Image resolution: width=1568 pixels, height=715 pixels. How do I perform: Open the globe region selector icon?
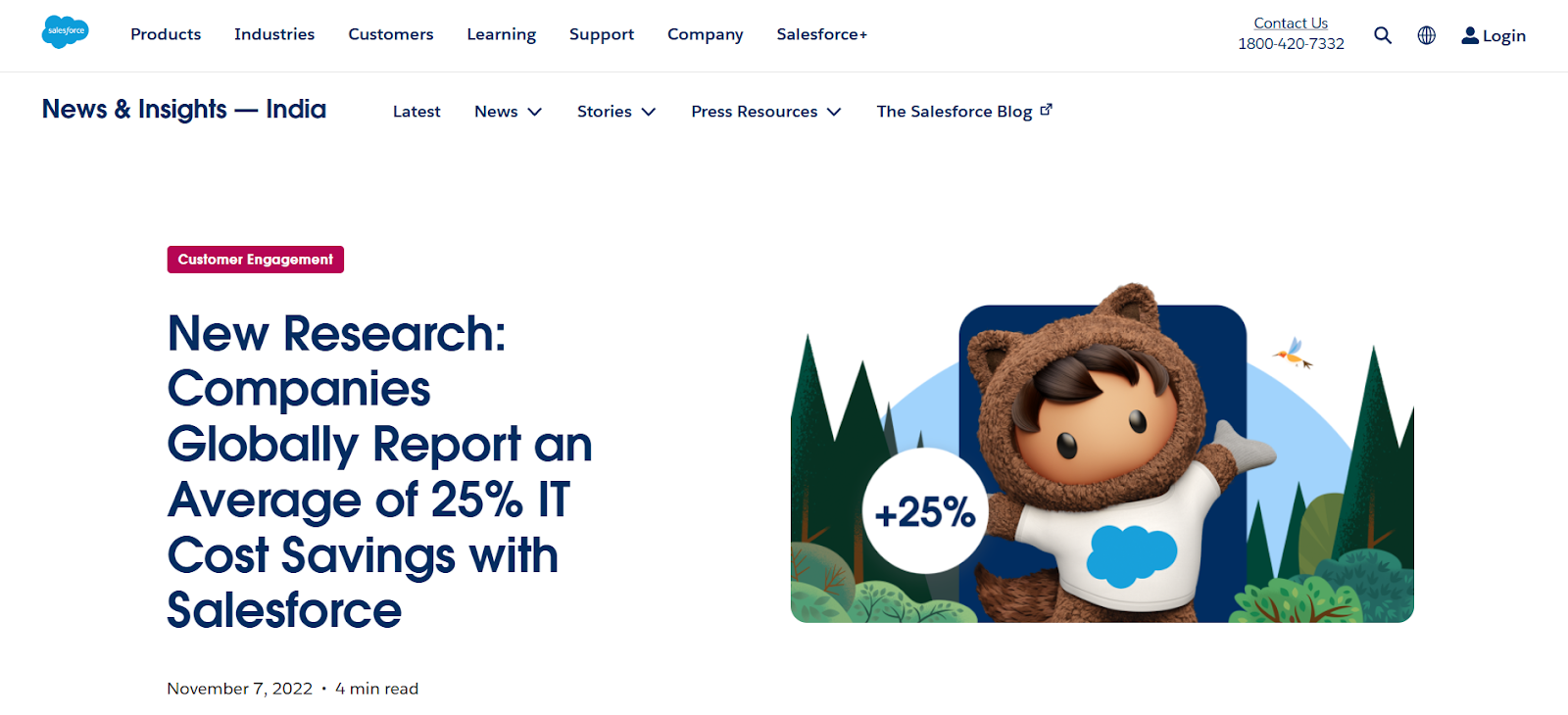(1427, 35)
